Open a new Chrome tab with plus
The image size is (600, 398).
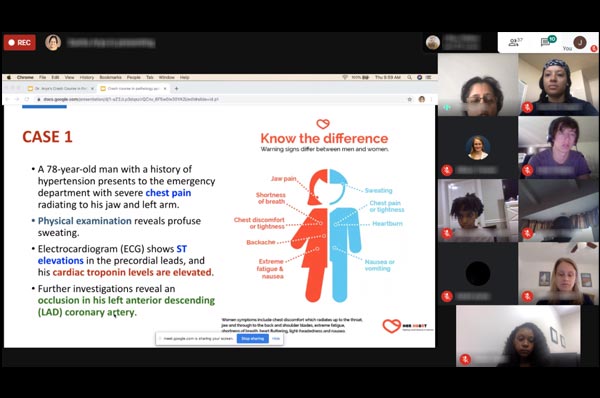tap(176, 88)
